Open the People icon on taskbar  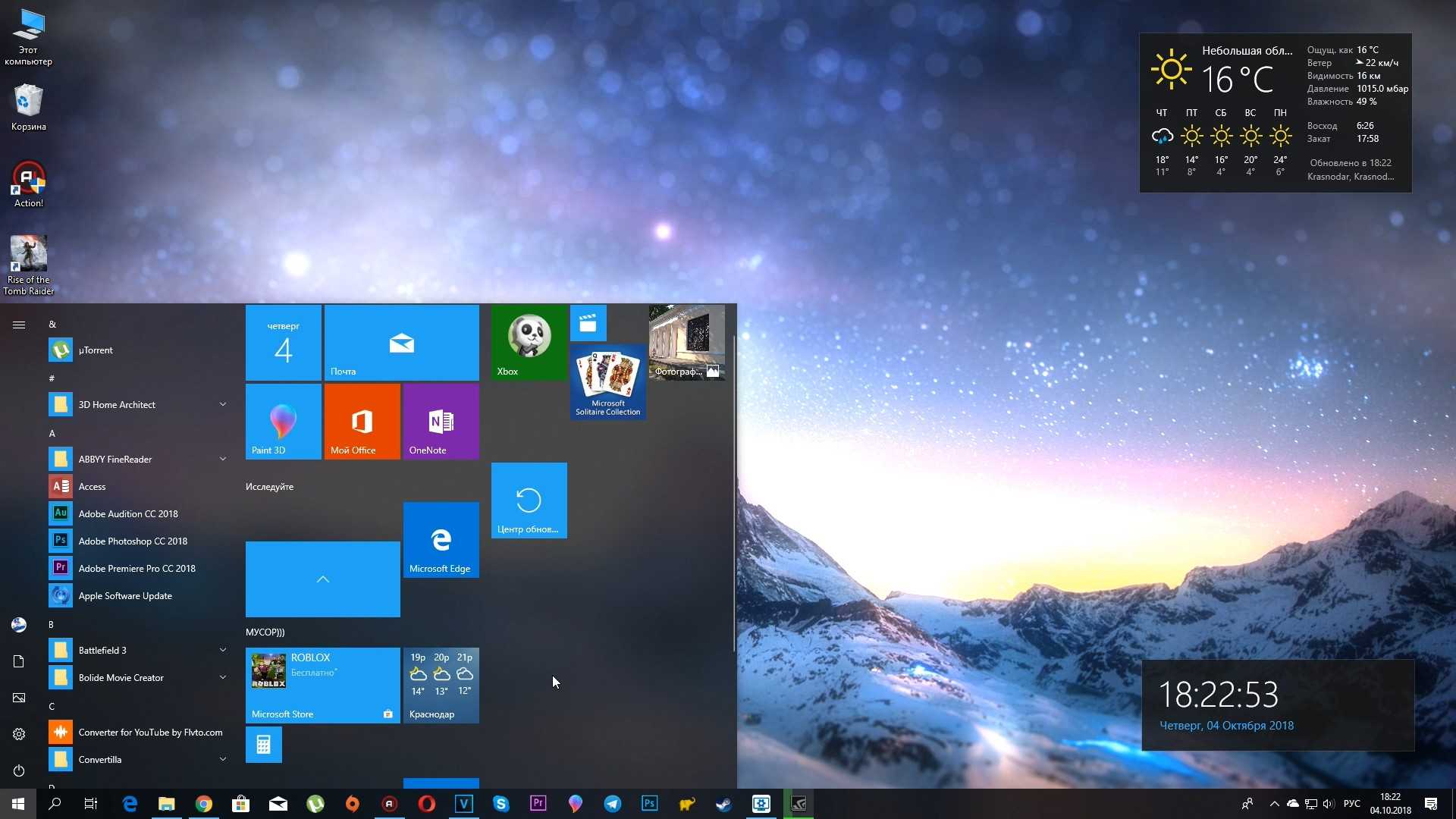pyautogui.click(x=1247, y=804)
